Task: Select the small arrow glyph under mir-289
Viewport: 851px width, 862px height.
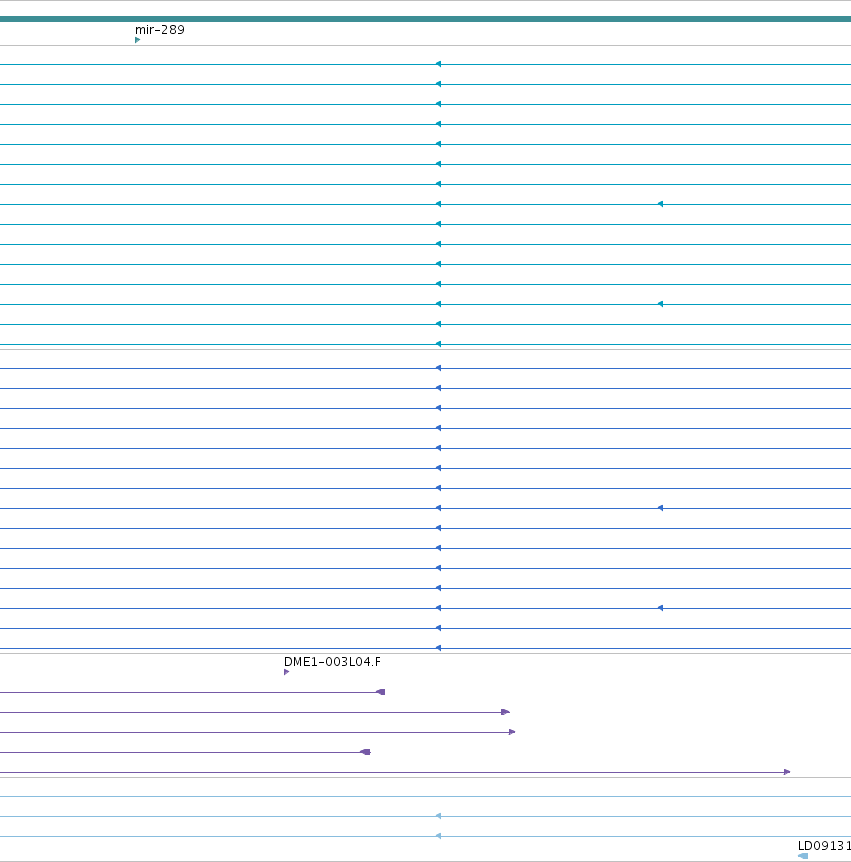Action: [137, 40]
